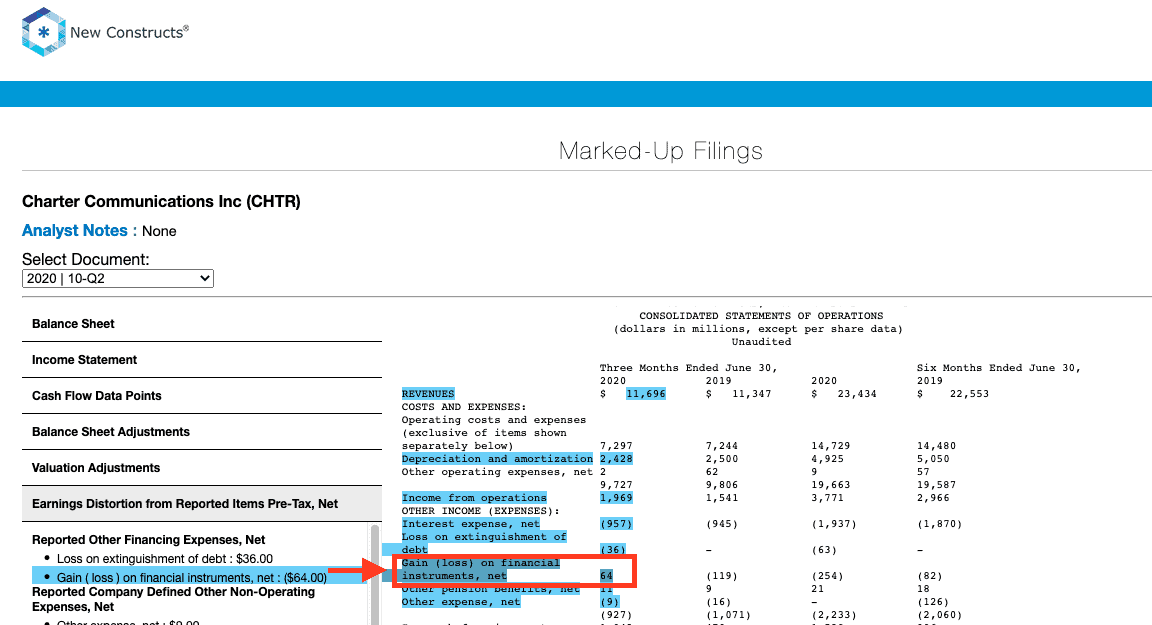Click the highlighted 64 financial instruments value
Screen dimensions: 1152x625
[606, 576]
